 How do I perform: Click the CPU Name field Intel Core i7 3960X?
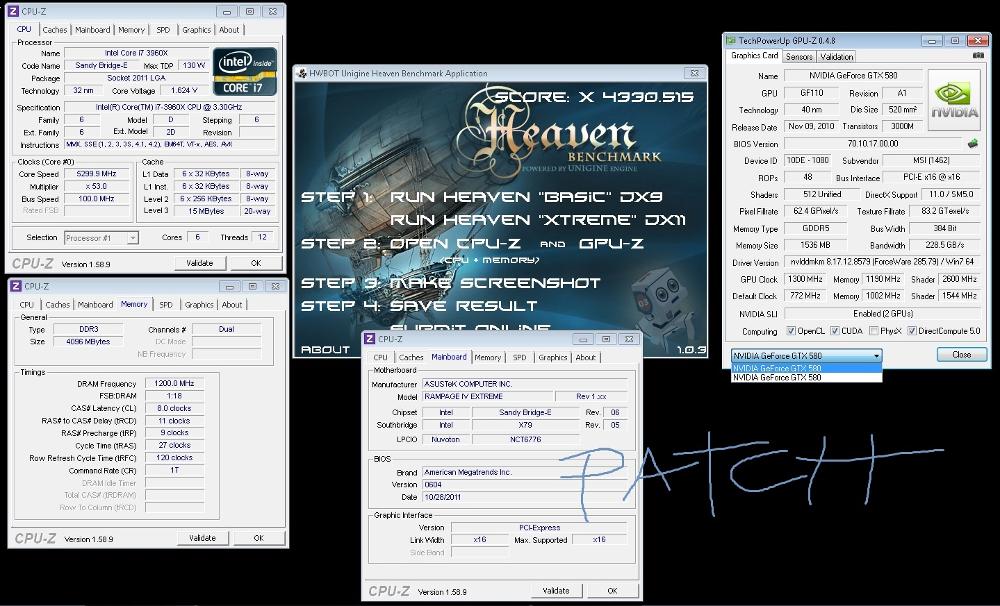(136, 53)
